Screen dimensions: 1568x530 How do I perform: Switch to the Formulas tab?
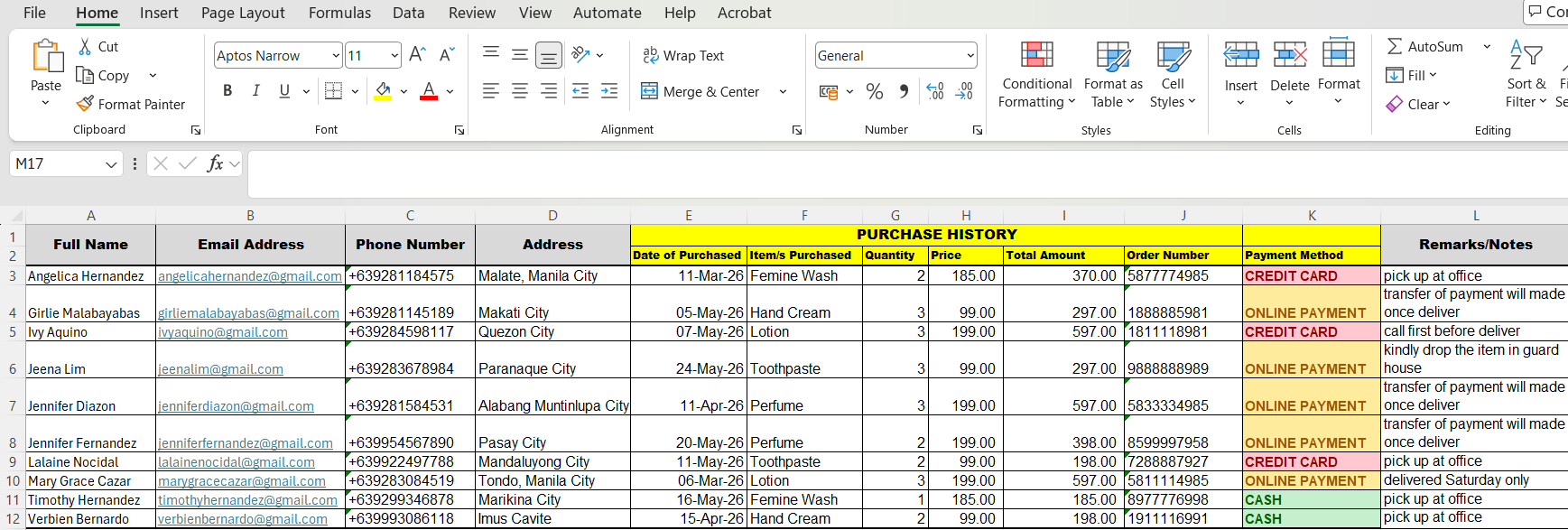tap(339, 13)
